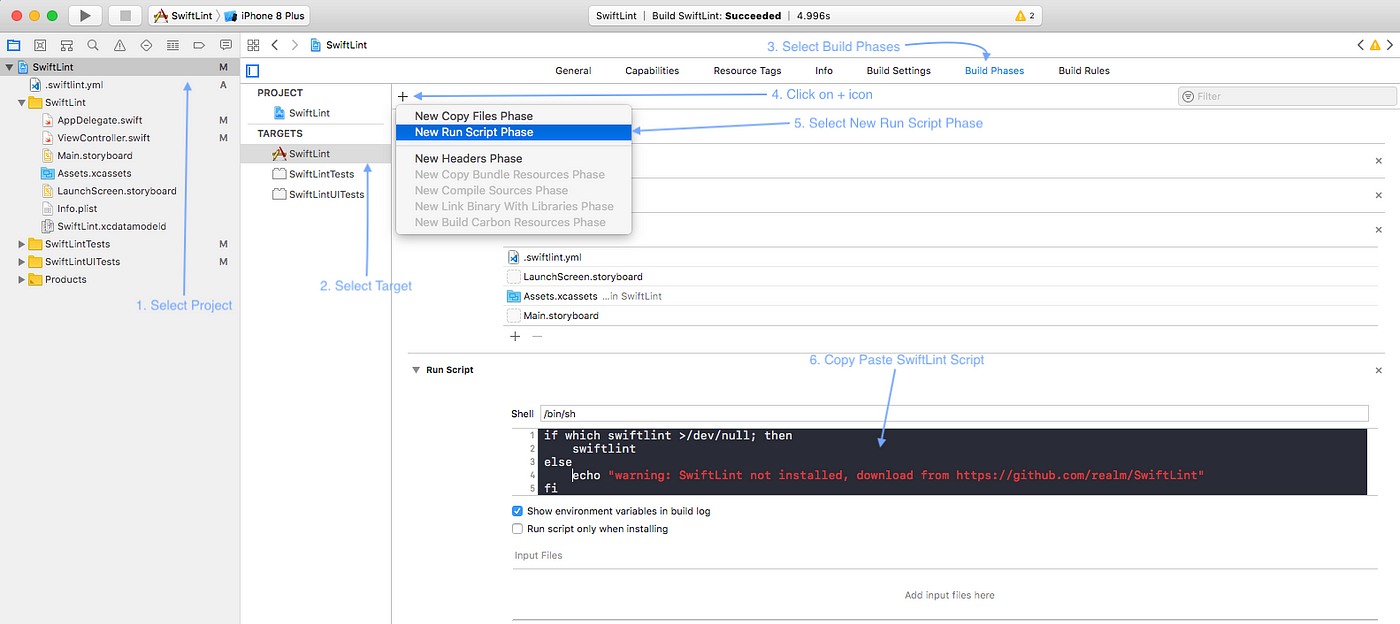Choose New Copy Files Phase

point(514,116)
